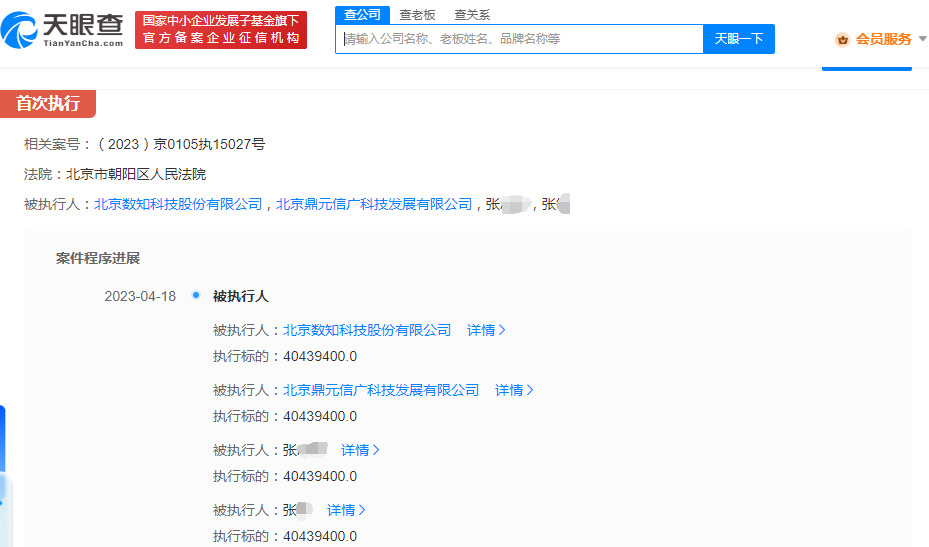Open 北京鼎元信广科技发展有限公司 link under 案件程序进展
The image size is (929, 547).
(381, 390)
